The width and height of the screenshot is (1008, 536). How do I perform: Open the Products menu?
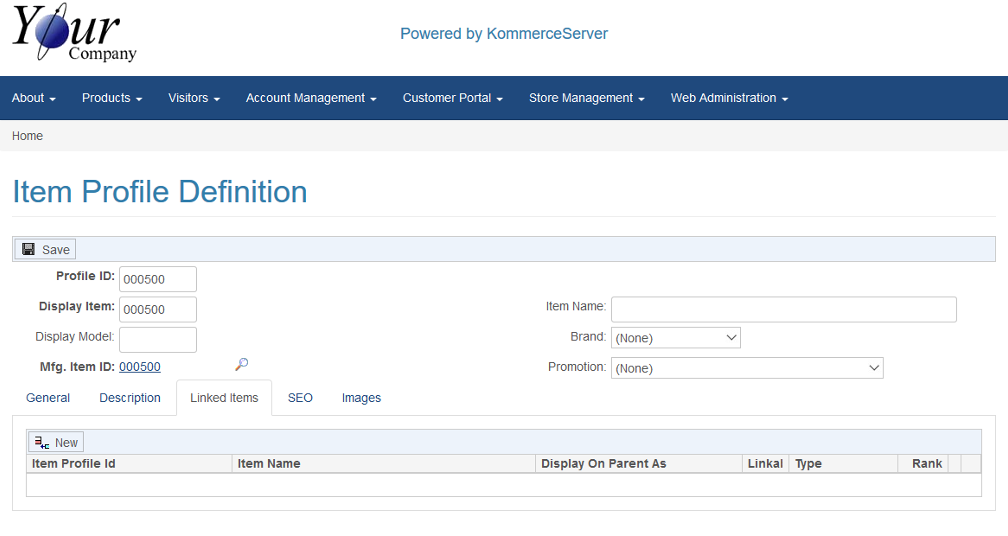tap(112, 98)
